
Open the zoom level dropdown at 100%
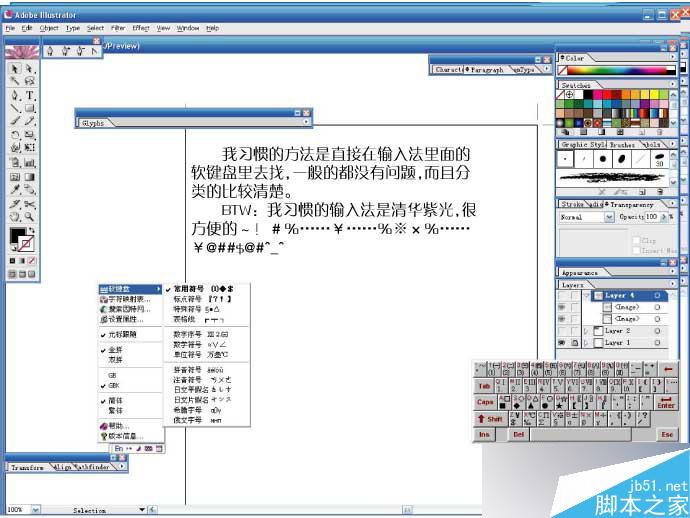coord(35,510)
